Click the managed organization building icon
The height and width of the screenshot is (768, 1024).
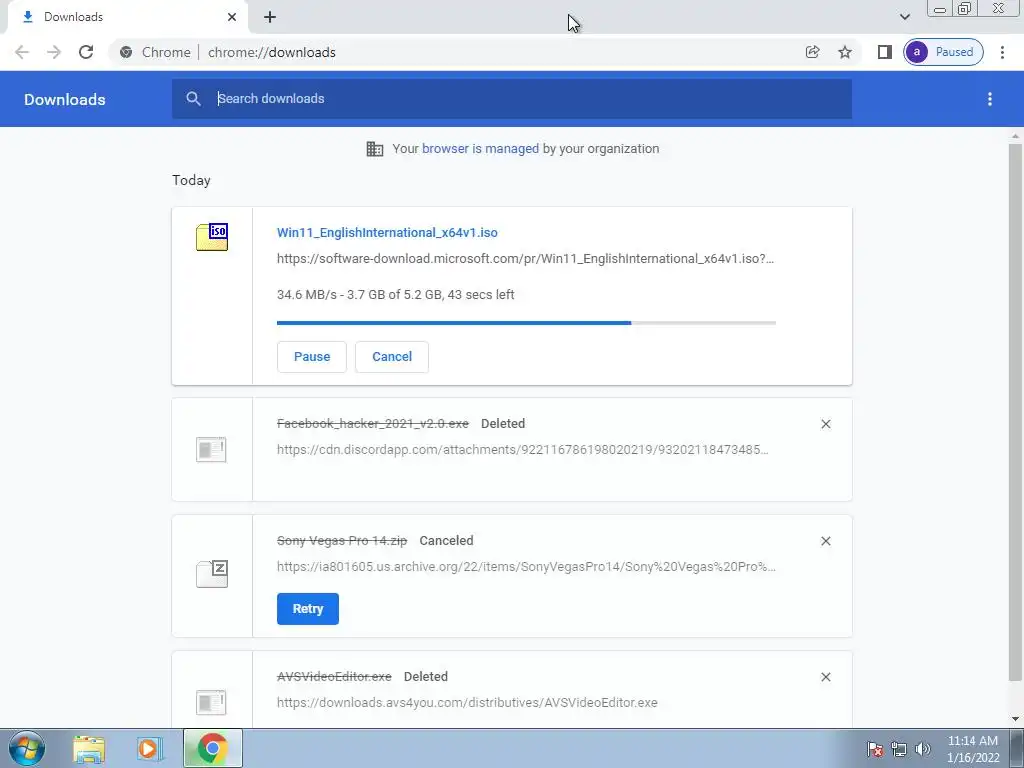click(x=375, y=149)
